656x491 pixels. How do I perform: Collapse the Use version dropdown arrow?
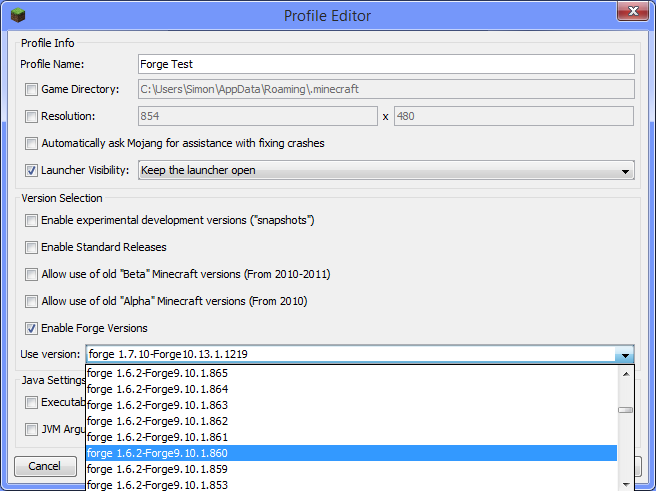[625, 355]
